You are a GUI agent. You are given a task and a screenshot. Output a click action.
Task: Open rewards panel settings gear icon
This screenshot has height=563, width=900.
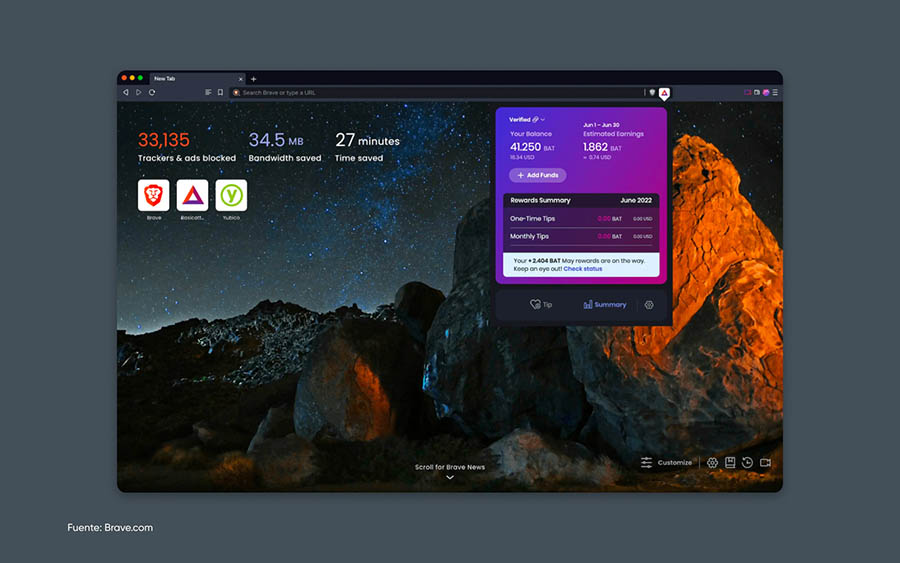click(x=649, y=305)
